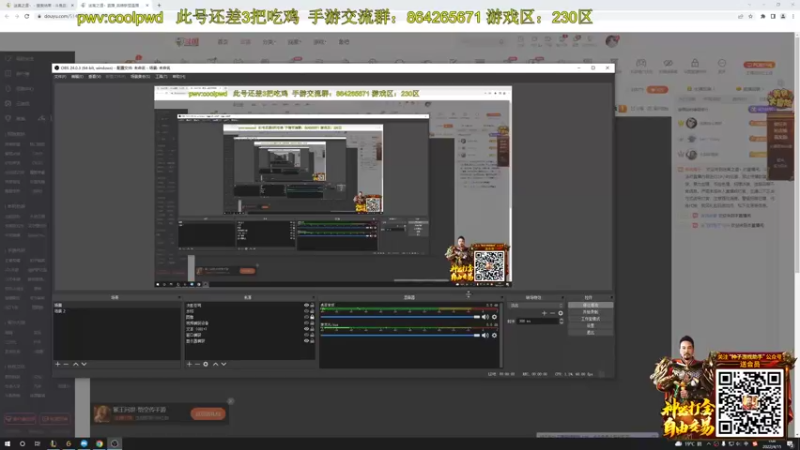Viewport: 800px width, 450px height.
Task: Pop out the Scenes dock via header icon
Action: (179, 297)
